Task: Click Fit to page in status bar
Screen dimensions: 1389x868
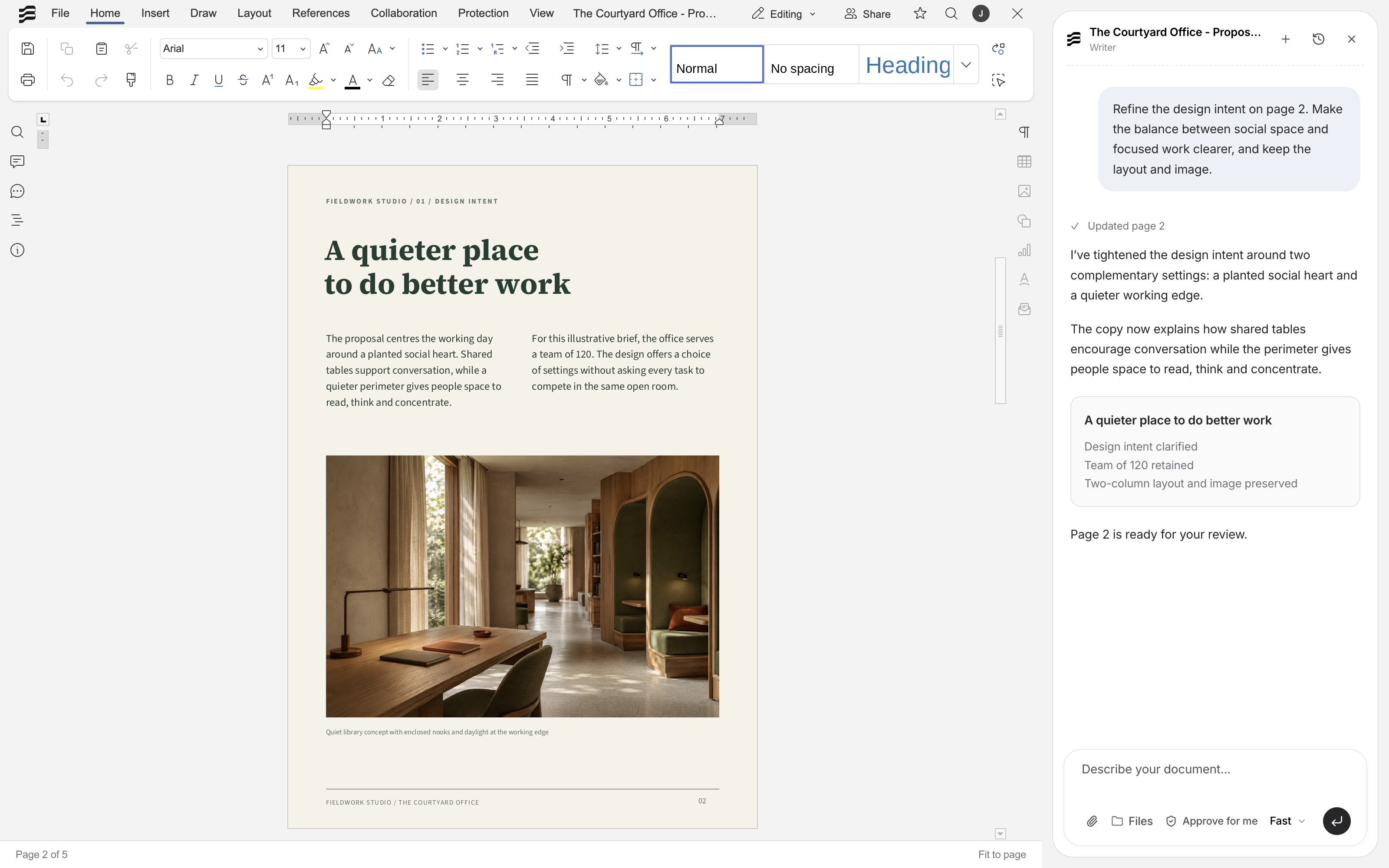Action: pyautogui.click(x=1001, y=854)
